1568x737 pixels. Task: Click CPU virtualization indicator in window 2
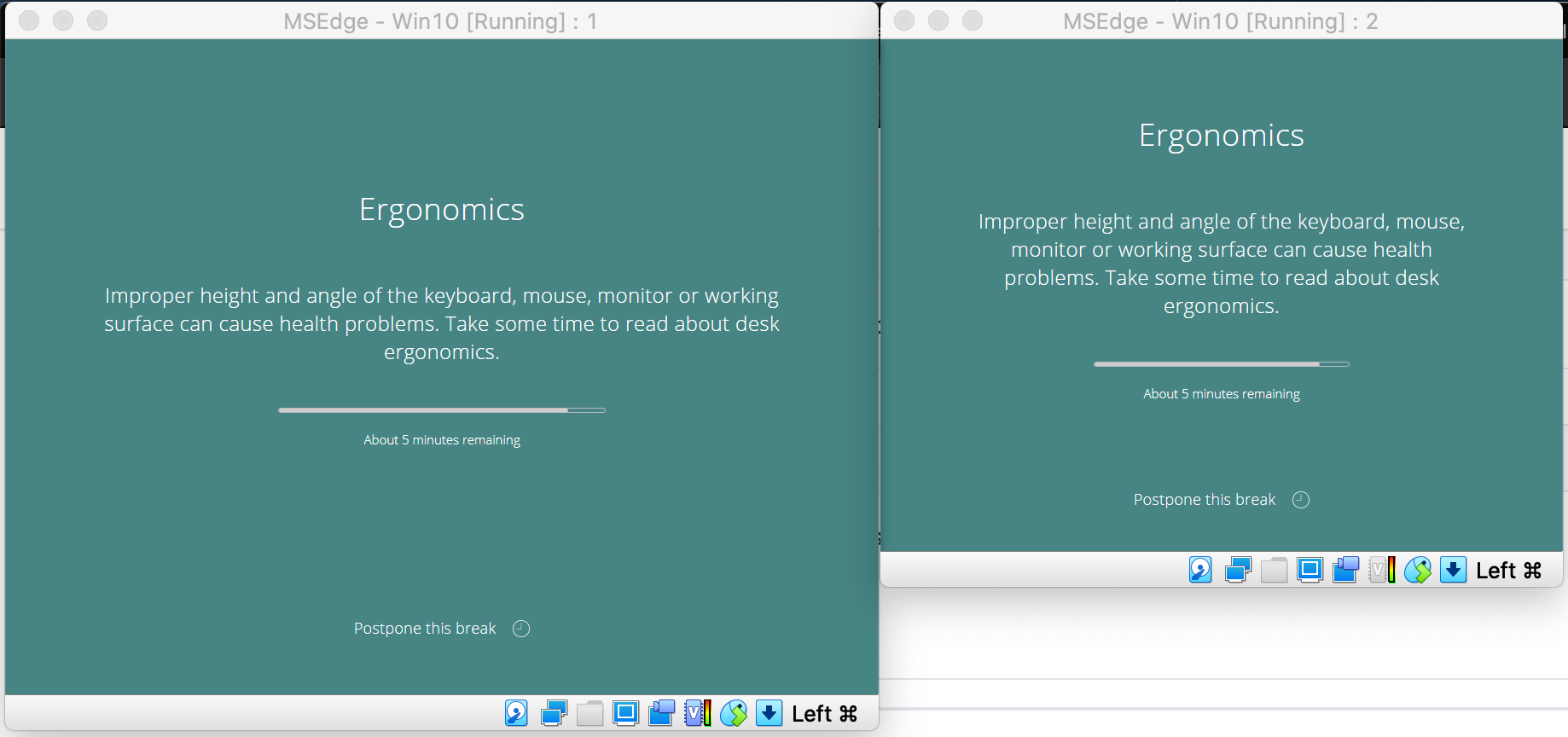[1381, 570]
